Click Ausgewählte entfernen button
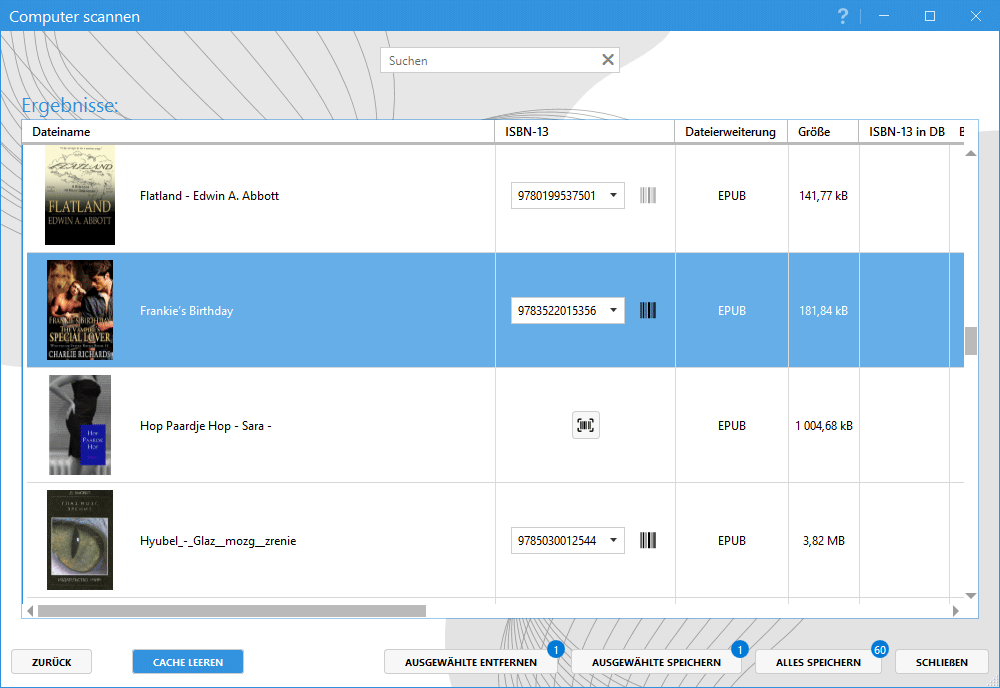The width and height of the screenshot is (1000, 688). [x=470, y=662]
